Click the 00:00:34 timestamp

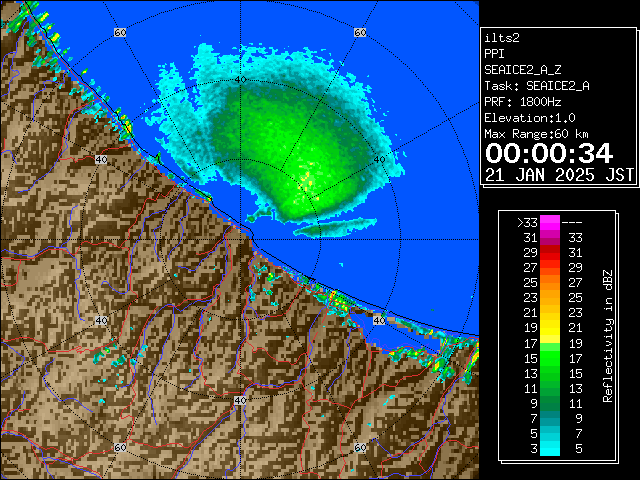(549, 153)
